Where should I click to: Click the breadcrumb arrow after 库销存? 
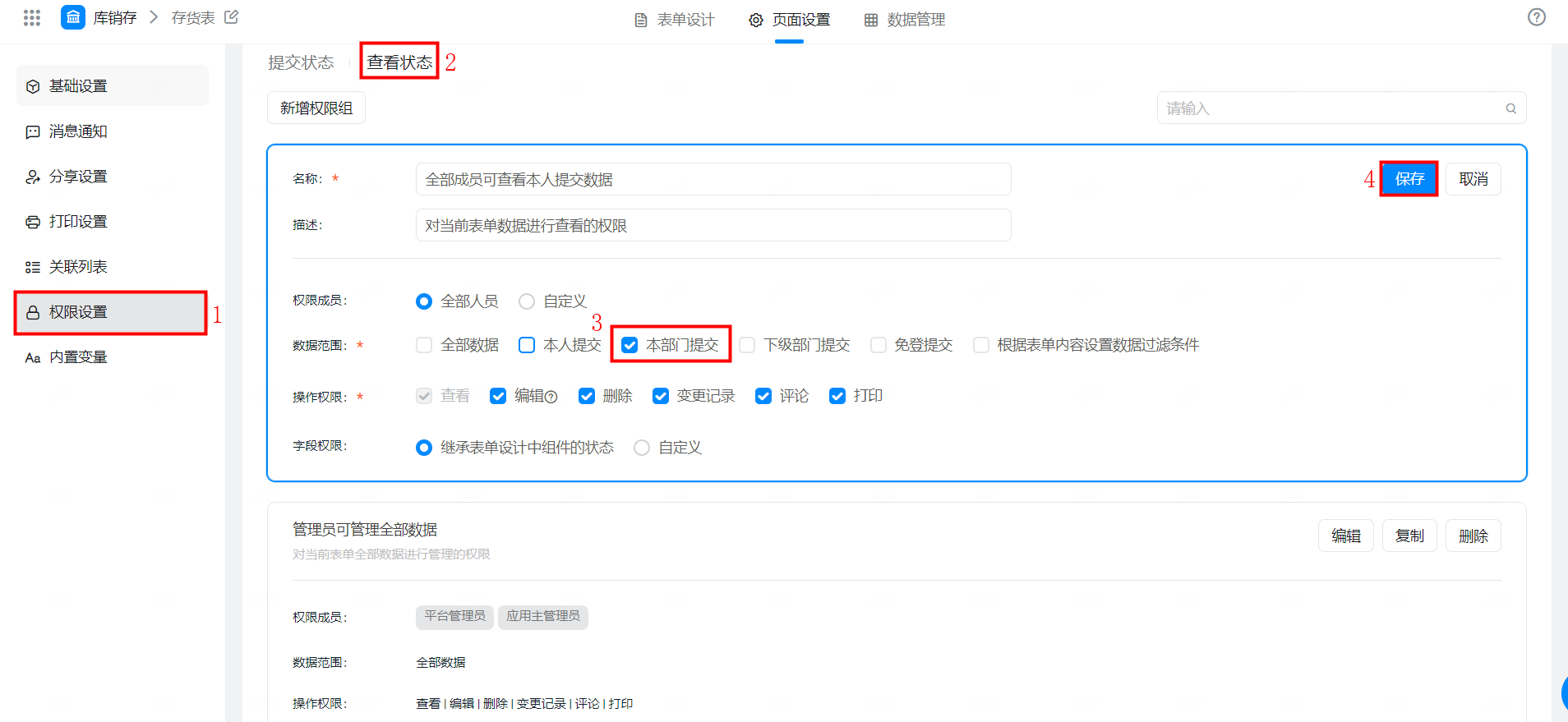(x=154, y=17)
